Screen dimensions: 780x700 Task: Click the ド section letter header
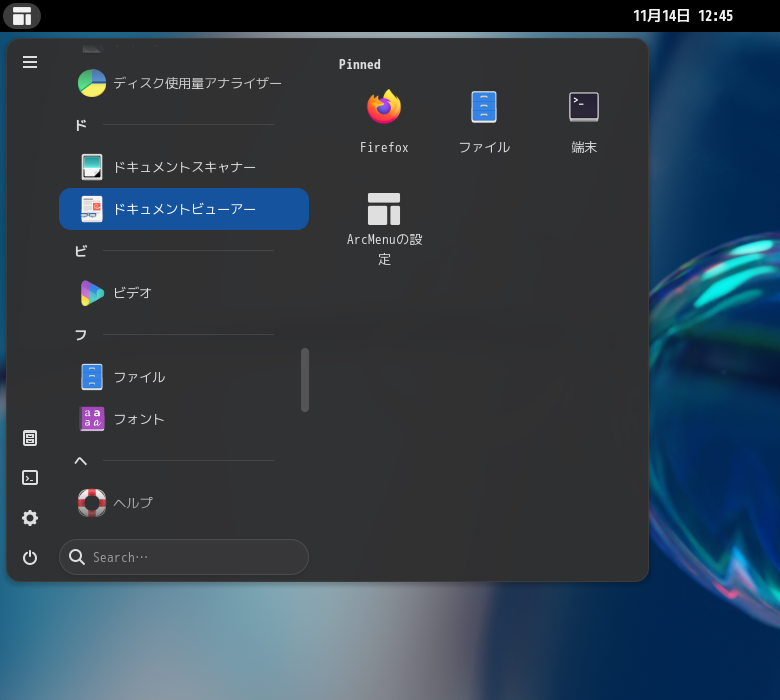(81, 125)
